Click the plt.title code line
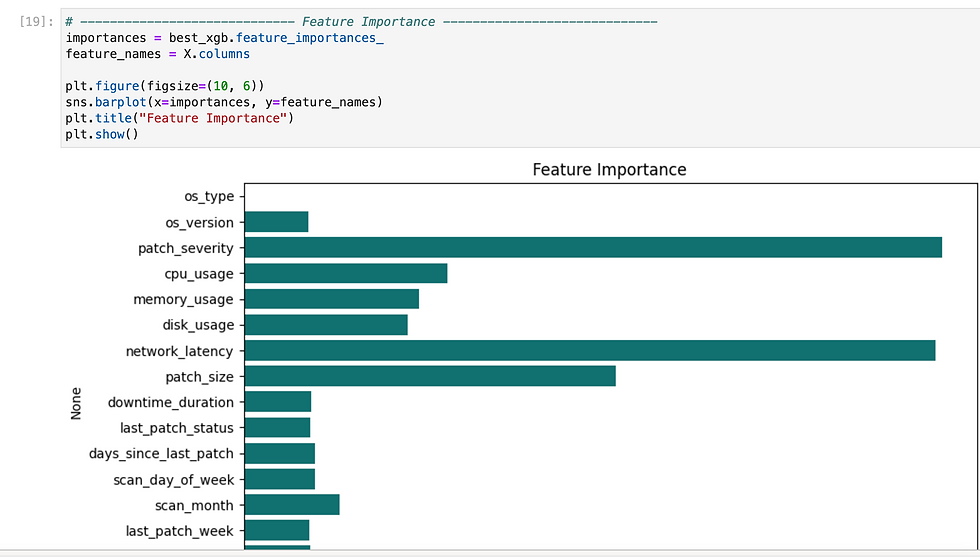Image resolution: width=980 pixels, height=557 pixels. (179, 118)
